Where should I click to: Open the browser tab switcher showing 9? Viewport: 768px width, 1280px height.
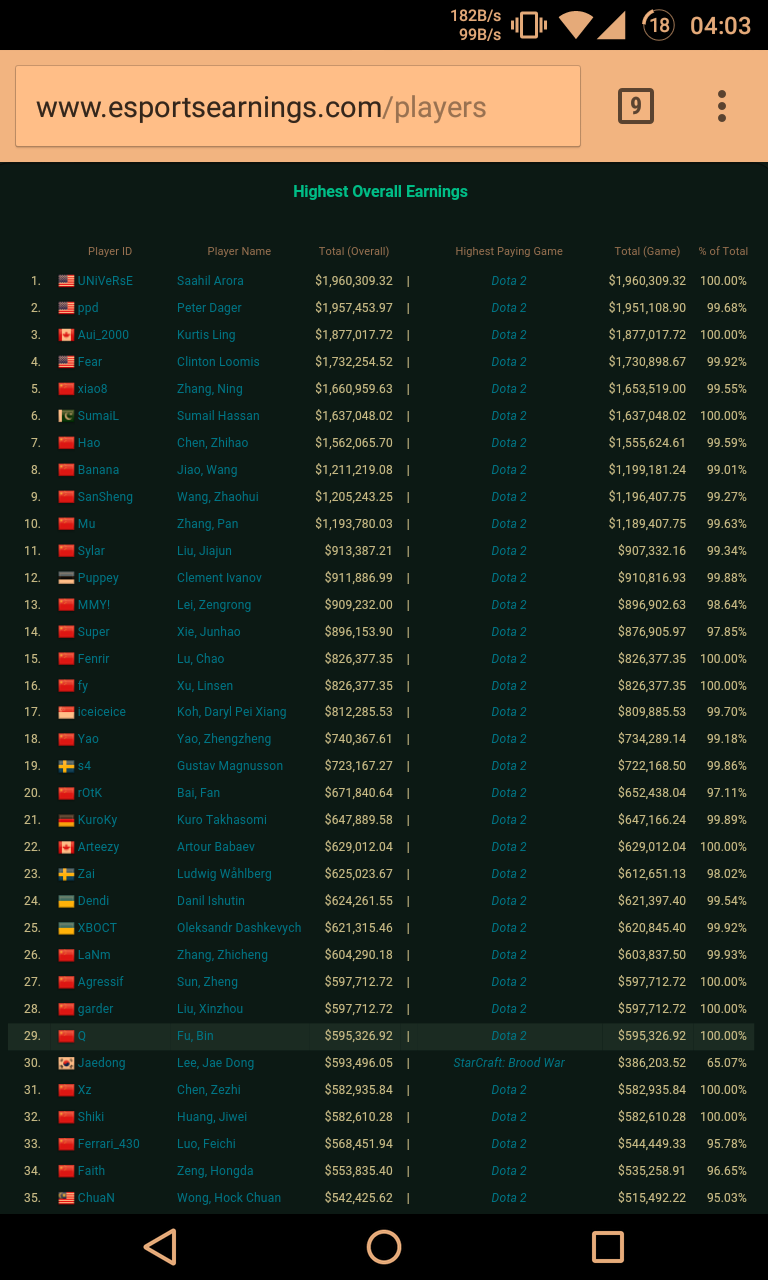[x=635, y=106]
